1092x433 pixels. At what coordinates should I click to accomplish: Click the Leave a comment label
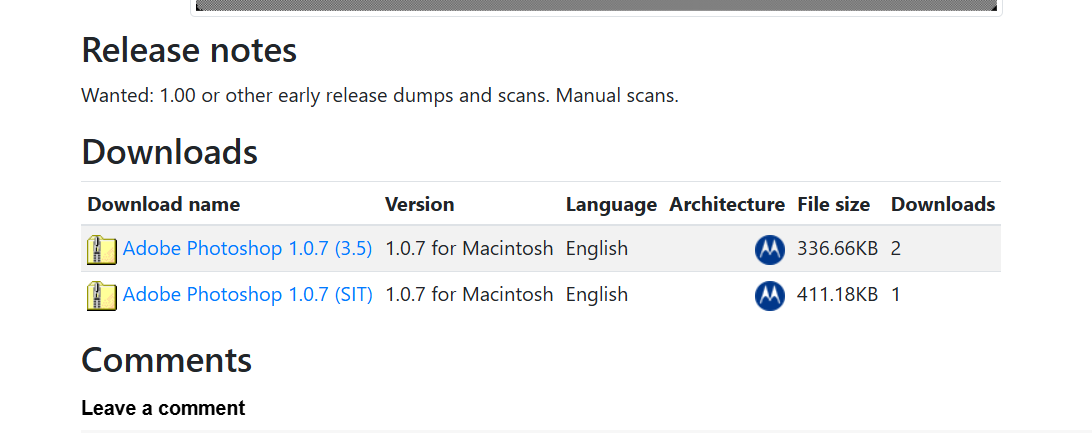163,408
